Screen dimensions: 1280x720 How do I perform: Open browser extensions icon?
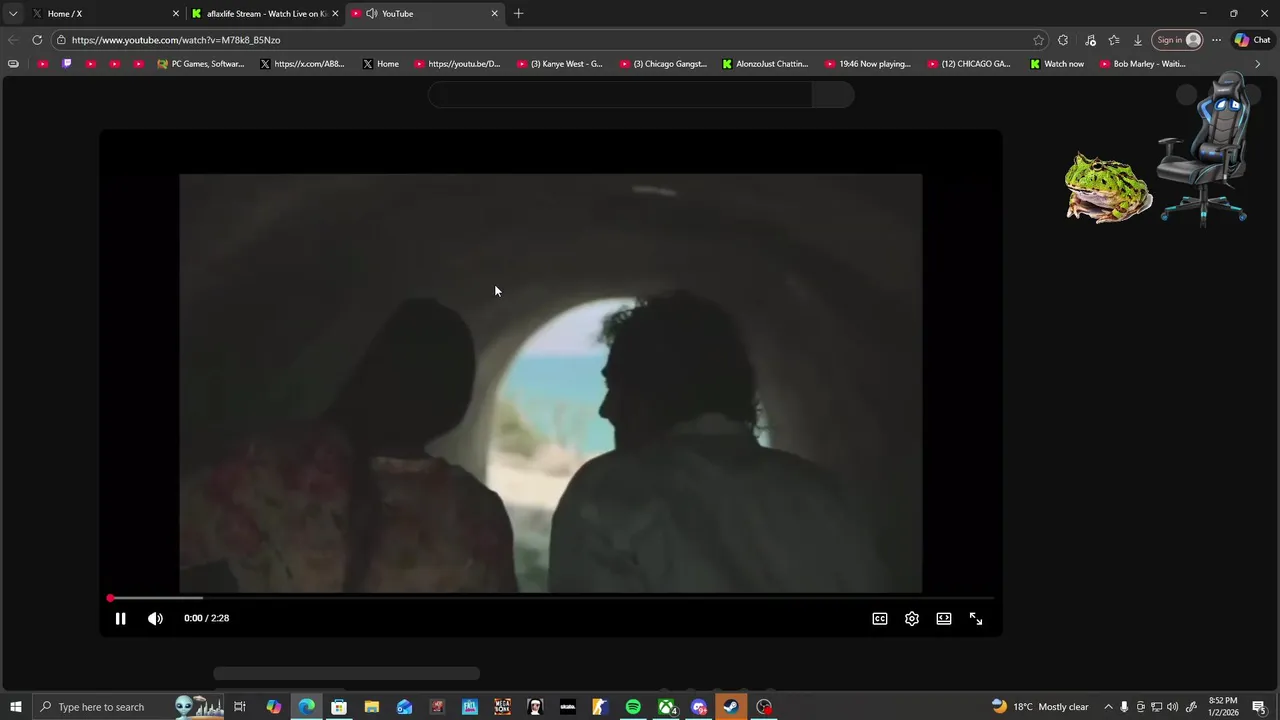pyautogui.click(x=1063, y=40)
